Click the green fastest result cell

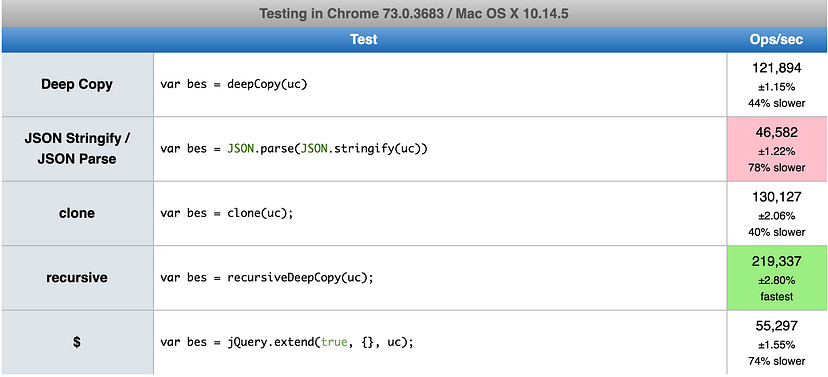[776, 278]
